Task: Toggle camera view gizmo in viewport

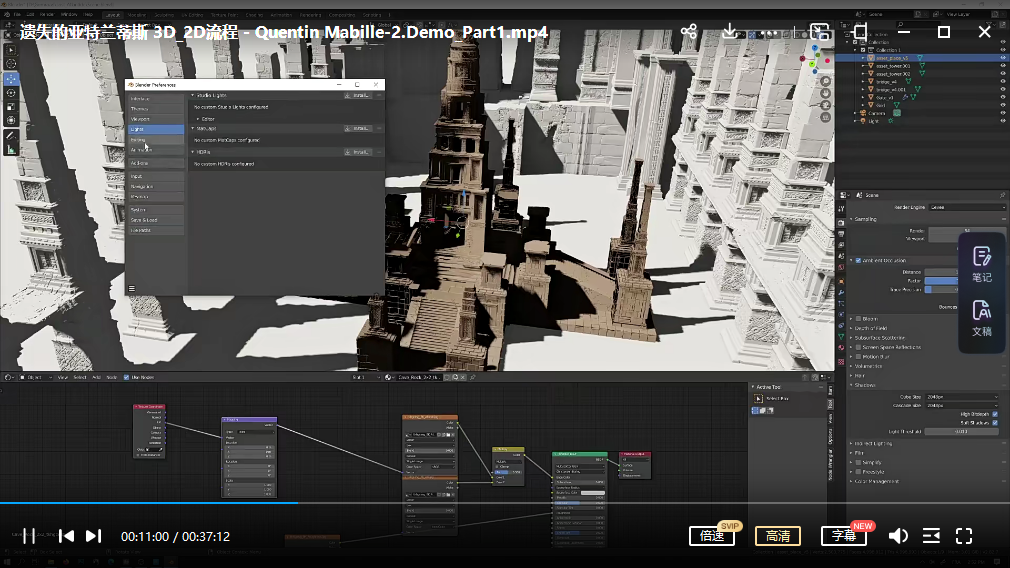Action: pyautogui.click(x=826, y=105)
